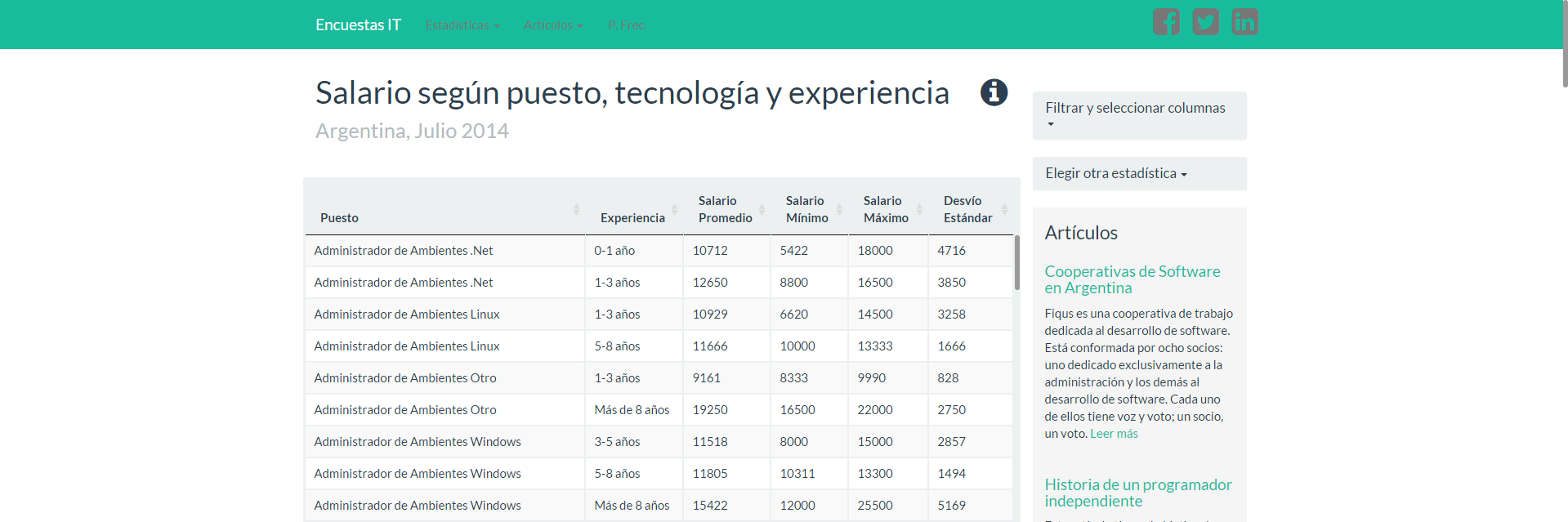
Task: Select the cell with value 1666
Action: point(971,346)
